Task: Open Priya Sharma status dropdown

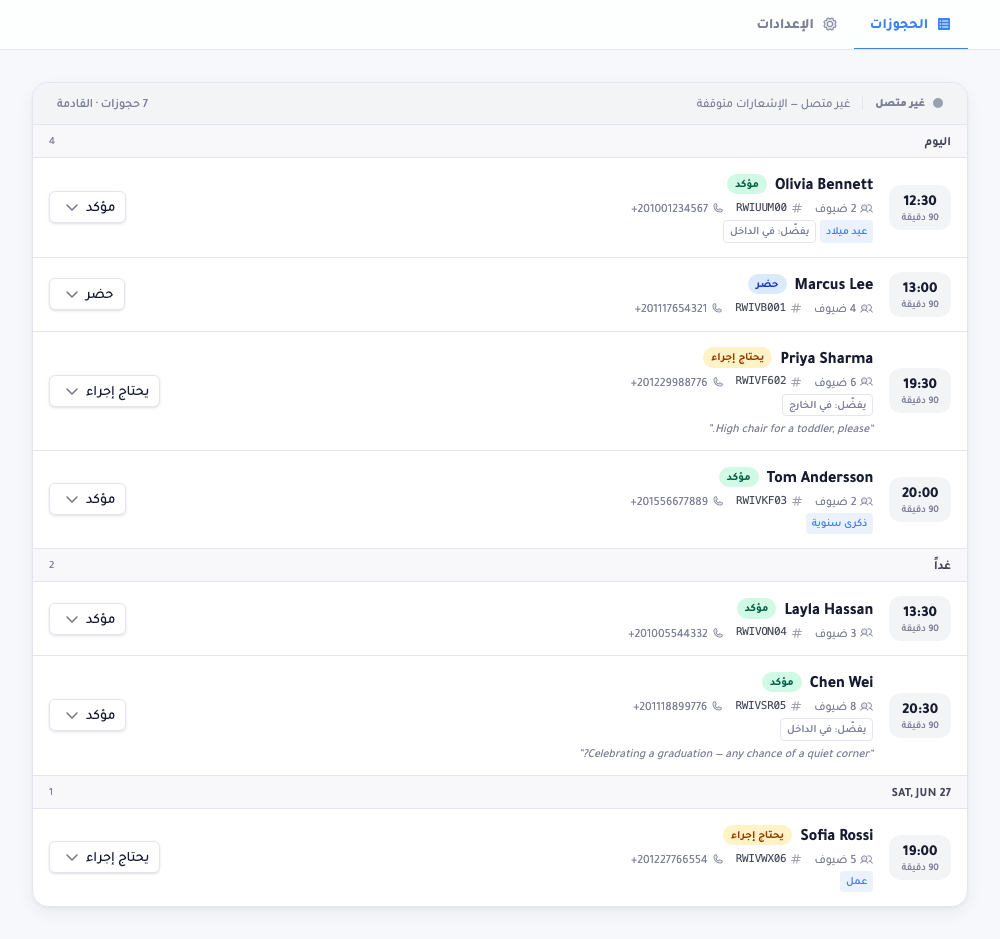Action: pyautogui.click(x=105, y=391)
